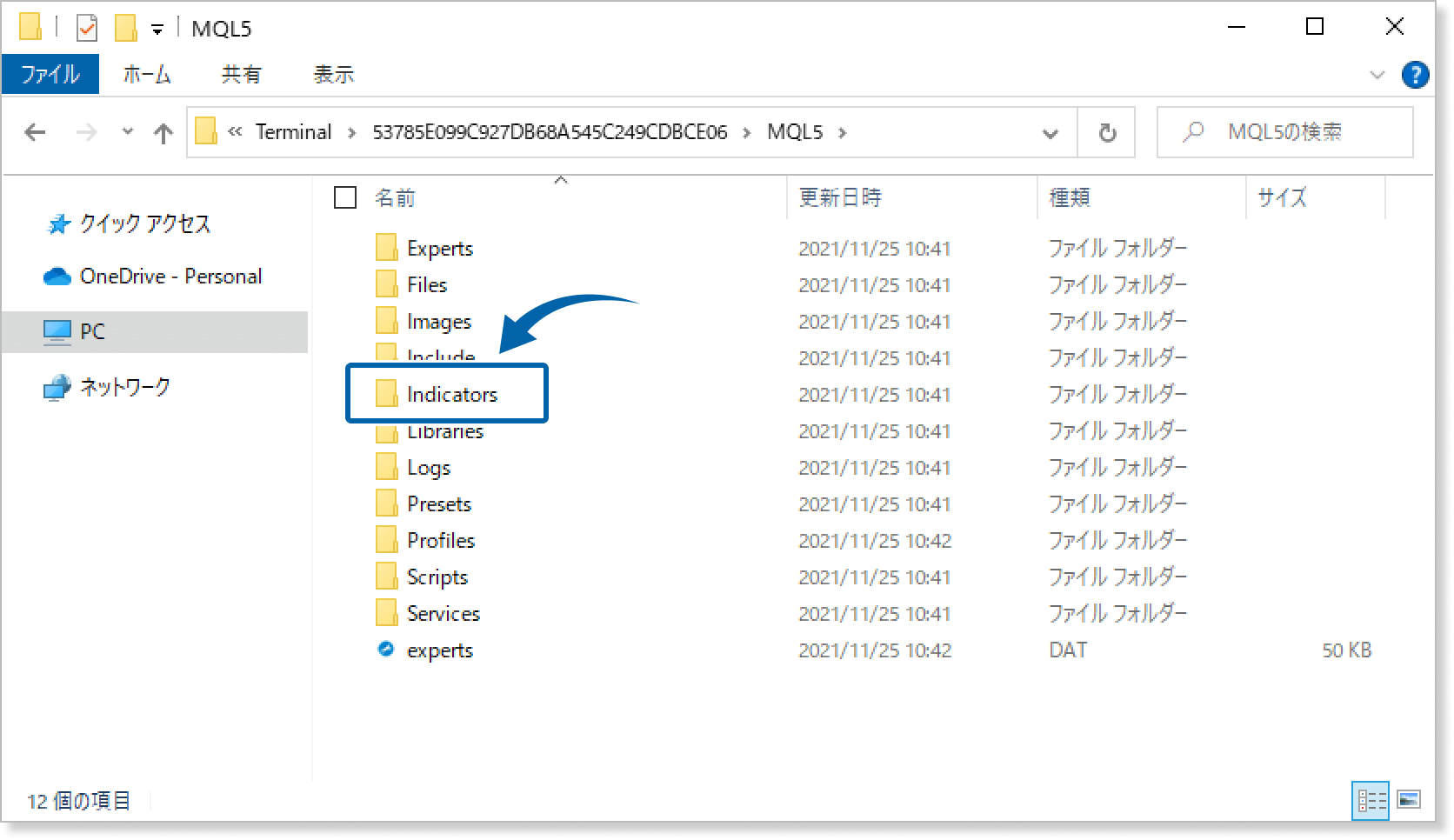Click the hidden path double-chevron in address bar
Viewport: 1454px width, 840px height.
click(x=235, y=132)
